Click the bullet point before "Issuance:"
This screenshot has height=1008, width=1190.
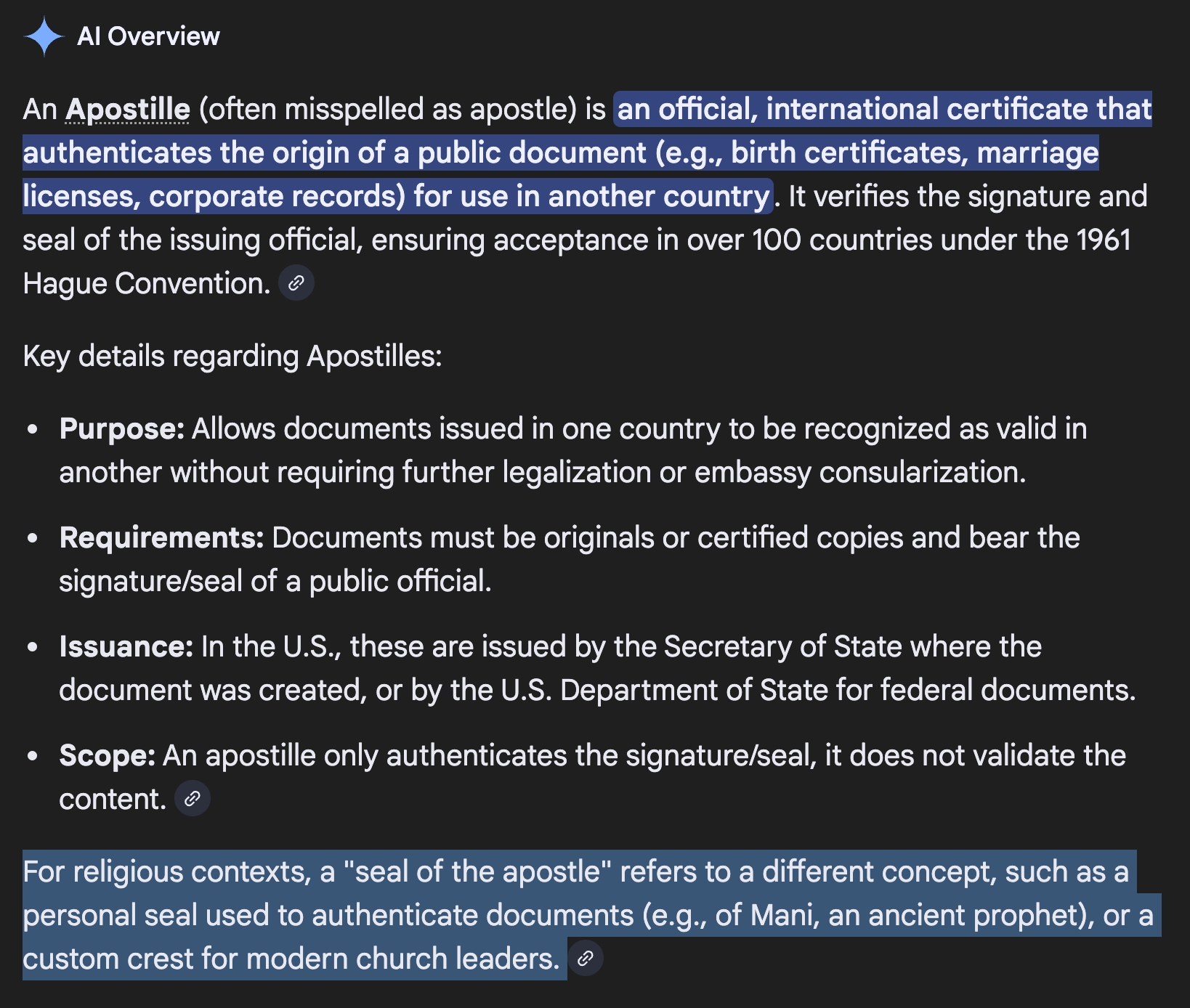[x=32, y=647]
